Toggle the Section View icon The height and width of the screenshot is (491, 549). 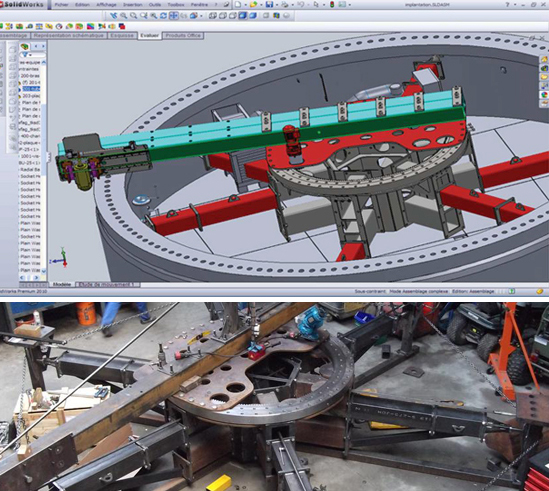point(276,16)
